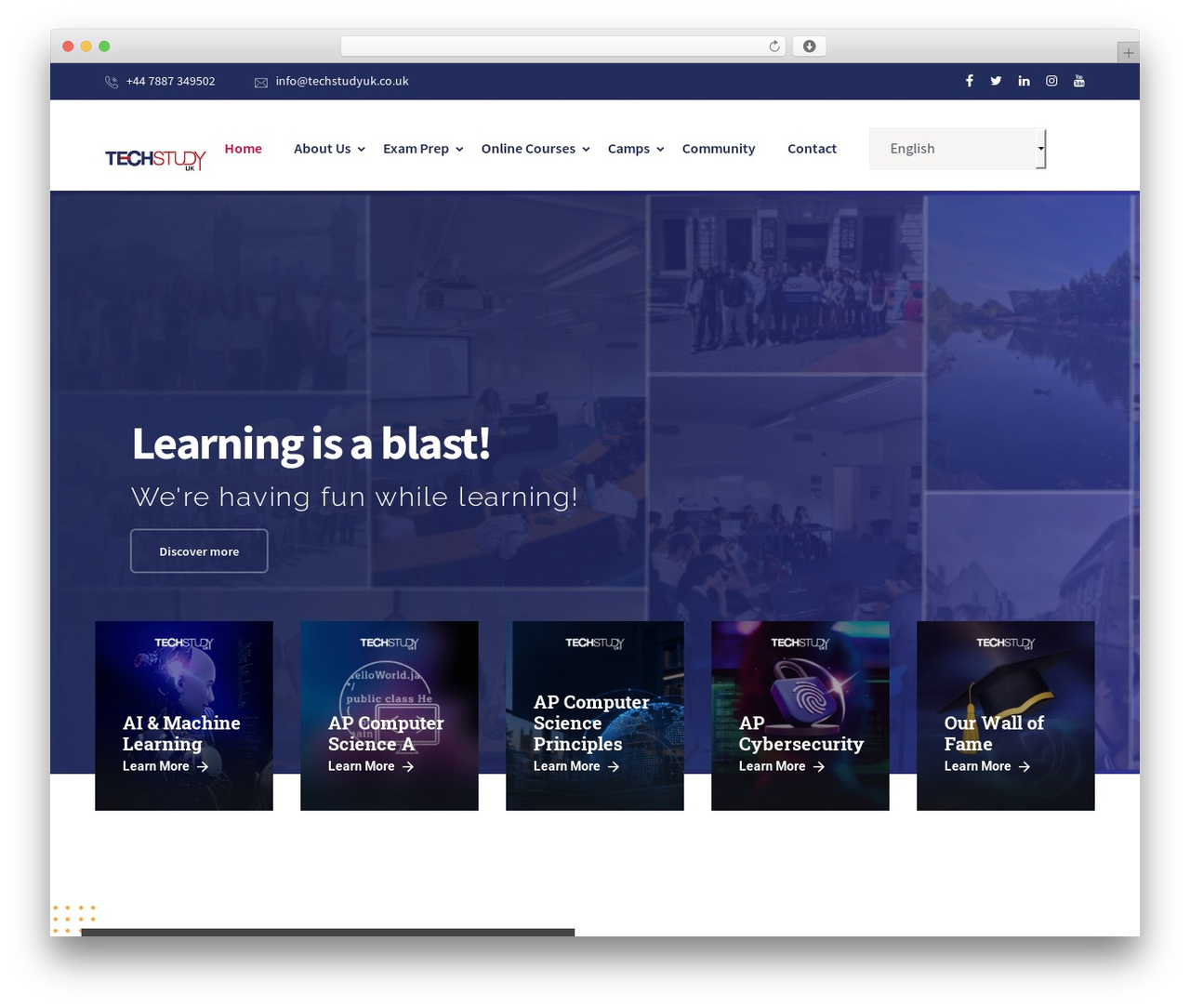The width and height of the screenshot is (1190, 1008).
Task: Click the browser download icon
Action: click(x=810, y=46)
